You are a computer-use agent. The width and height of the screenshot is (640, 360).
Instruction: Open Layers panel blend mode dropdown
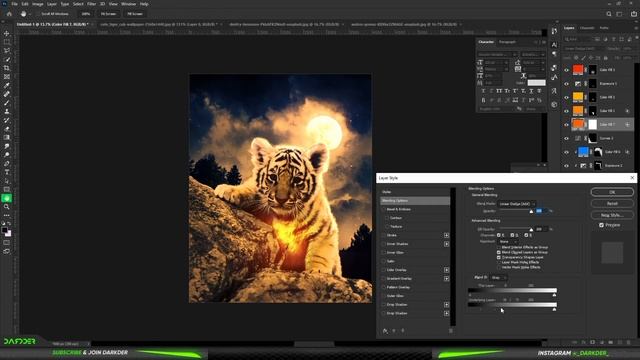(584, 49)
